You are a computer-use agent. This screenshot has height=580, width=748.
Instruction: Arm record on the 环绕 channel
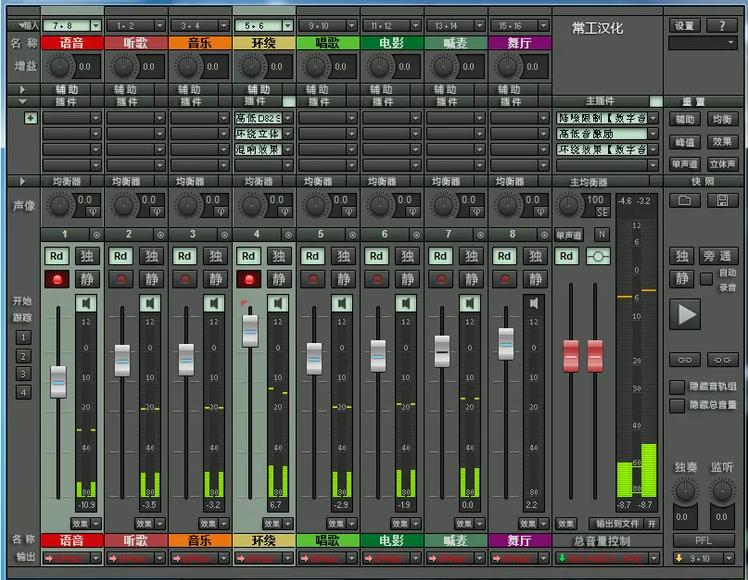coord(249,279)
